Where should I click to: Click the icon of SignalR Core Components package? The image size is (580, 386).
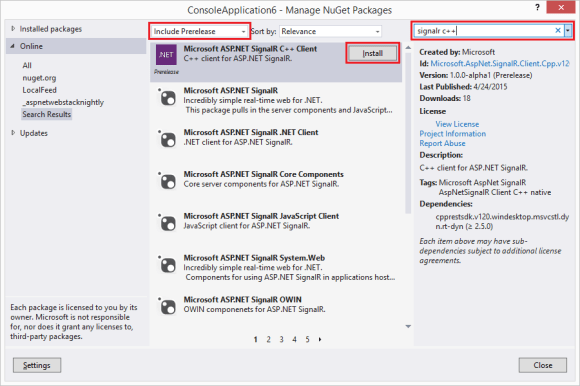point(168,181)
